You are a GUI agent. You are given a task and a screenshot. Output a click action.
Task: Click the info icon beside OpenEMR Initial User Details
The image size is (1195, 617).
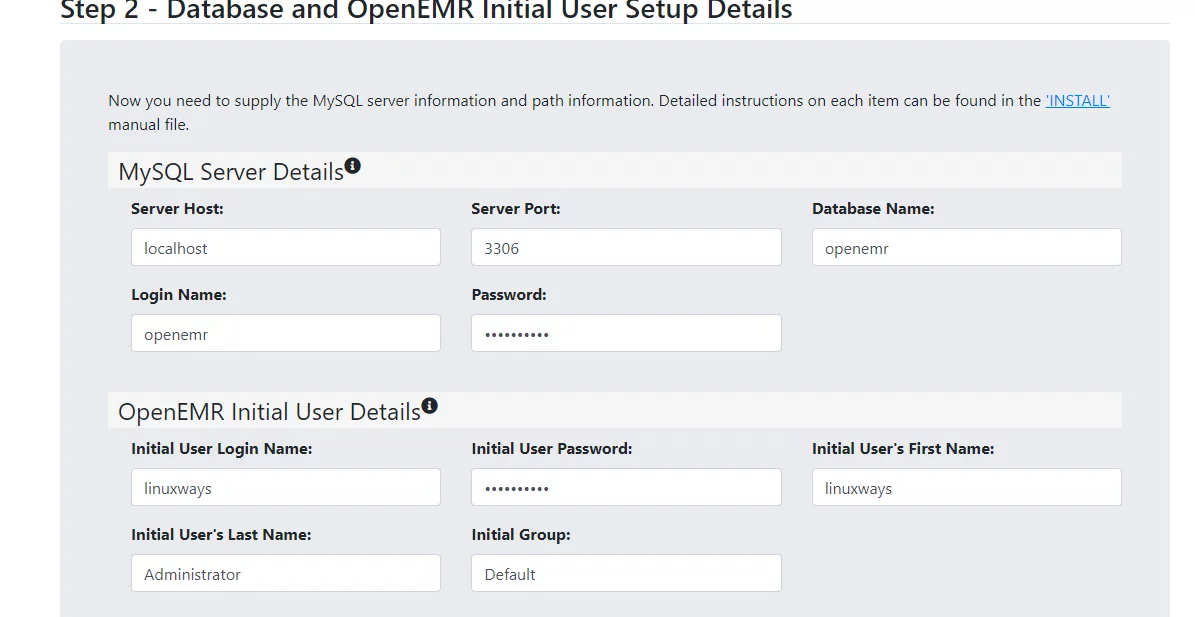[430, 405]
